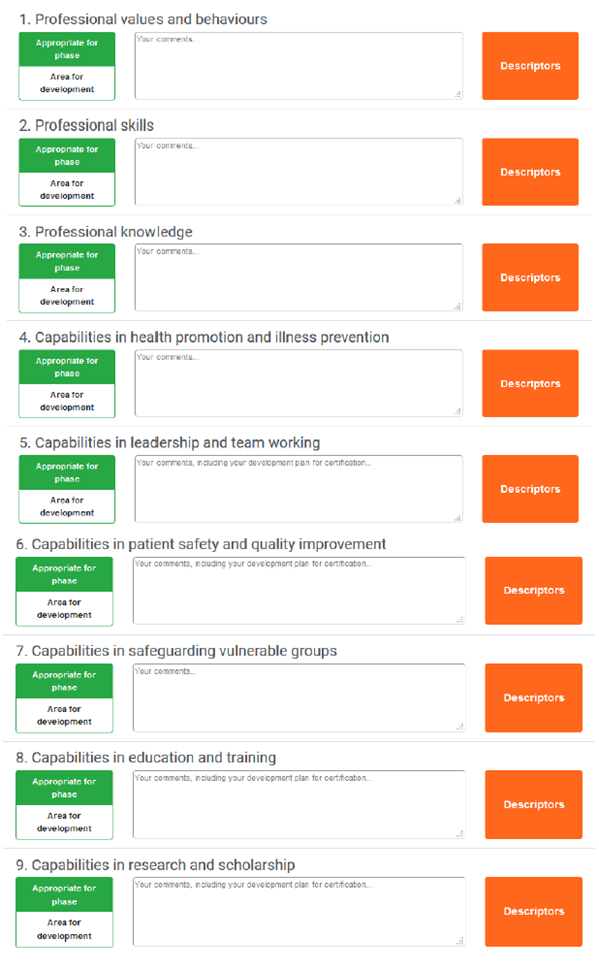The image size is (599, 971).
Task: Click the comments box for patient safety and quality improvement
Action: pyautogui.click(x=299, y=591)
